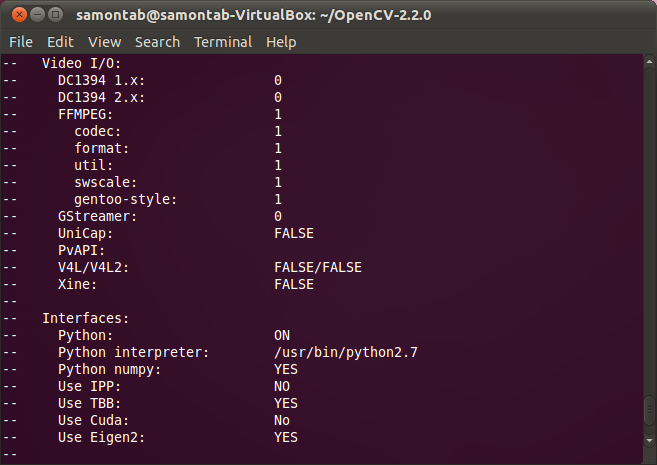This screenshot has width=657, height=465.
Task: Open the Search menu
Action: [x=157, y=42]
